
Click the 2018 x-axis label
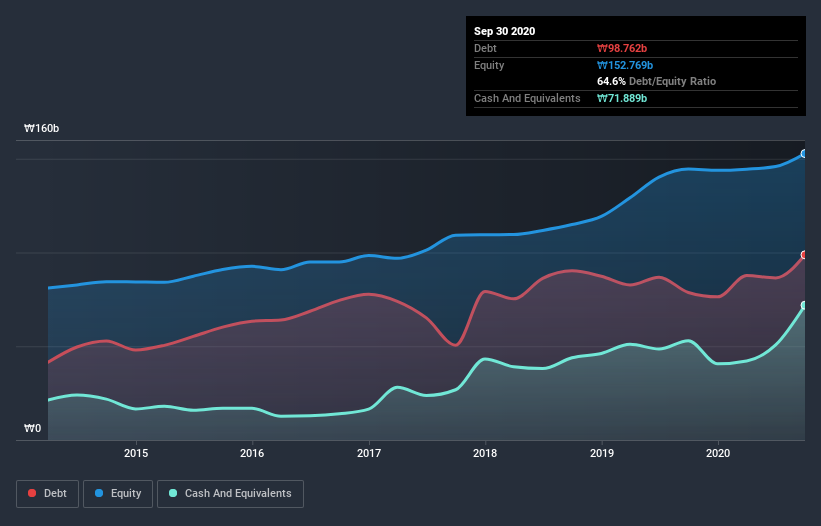(x=485, y=453)
